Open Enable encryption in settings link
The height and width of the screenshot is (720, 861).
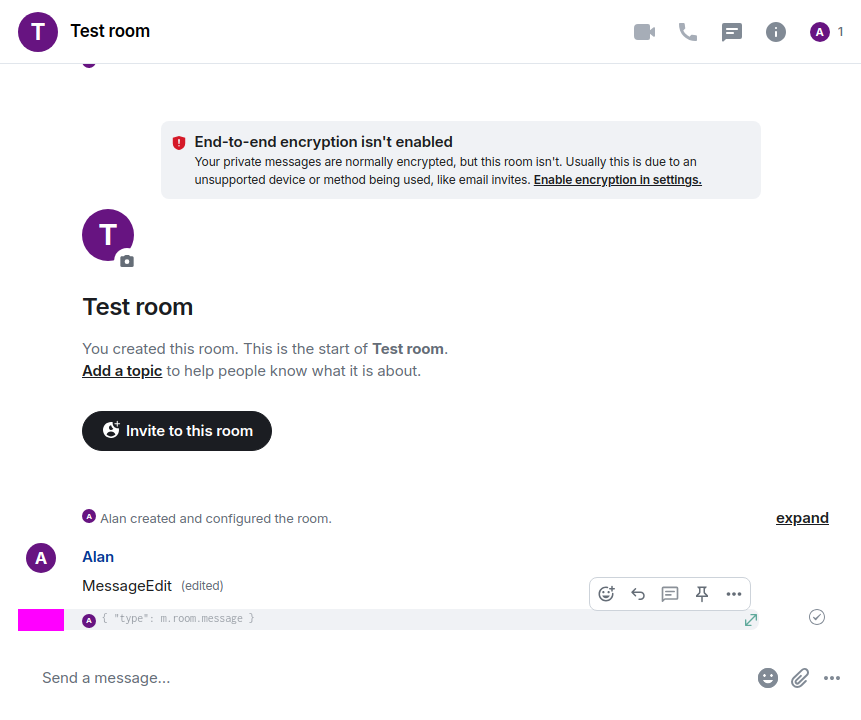click(617, 180)
